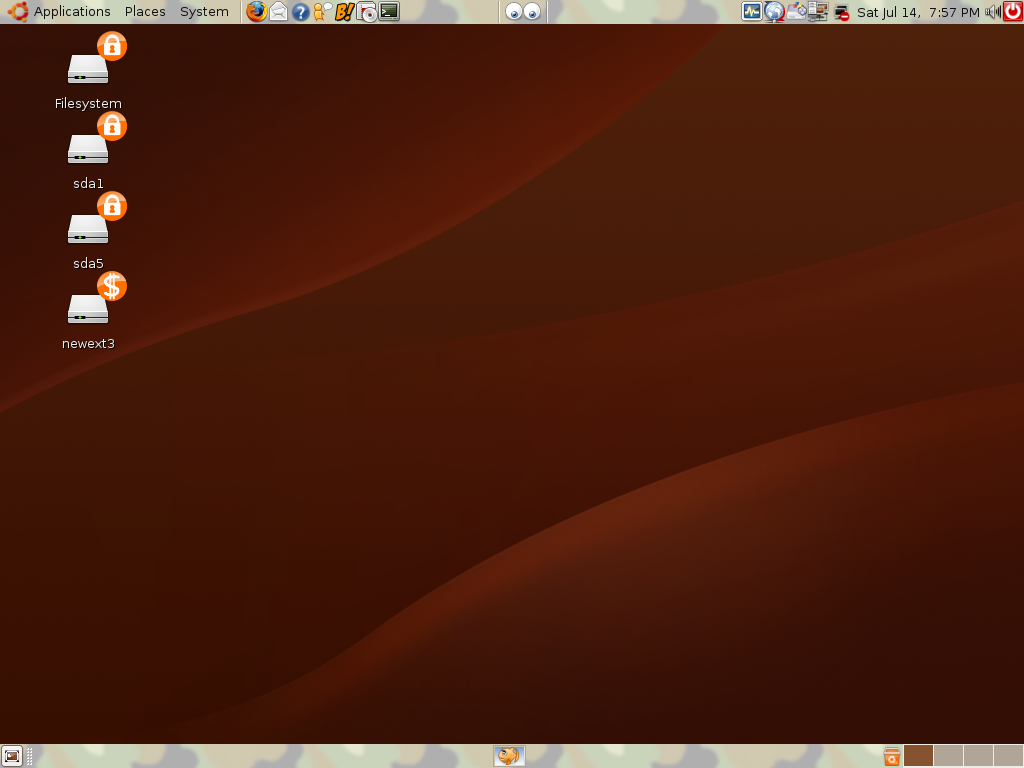Launch Firefox from the top panel
1024x768 pixels.
[x=256, y=12]
